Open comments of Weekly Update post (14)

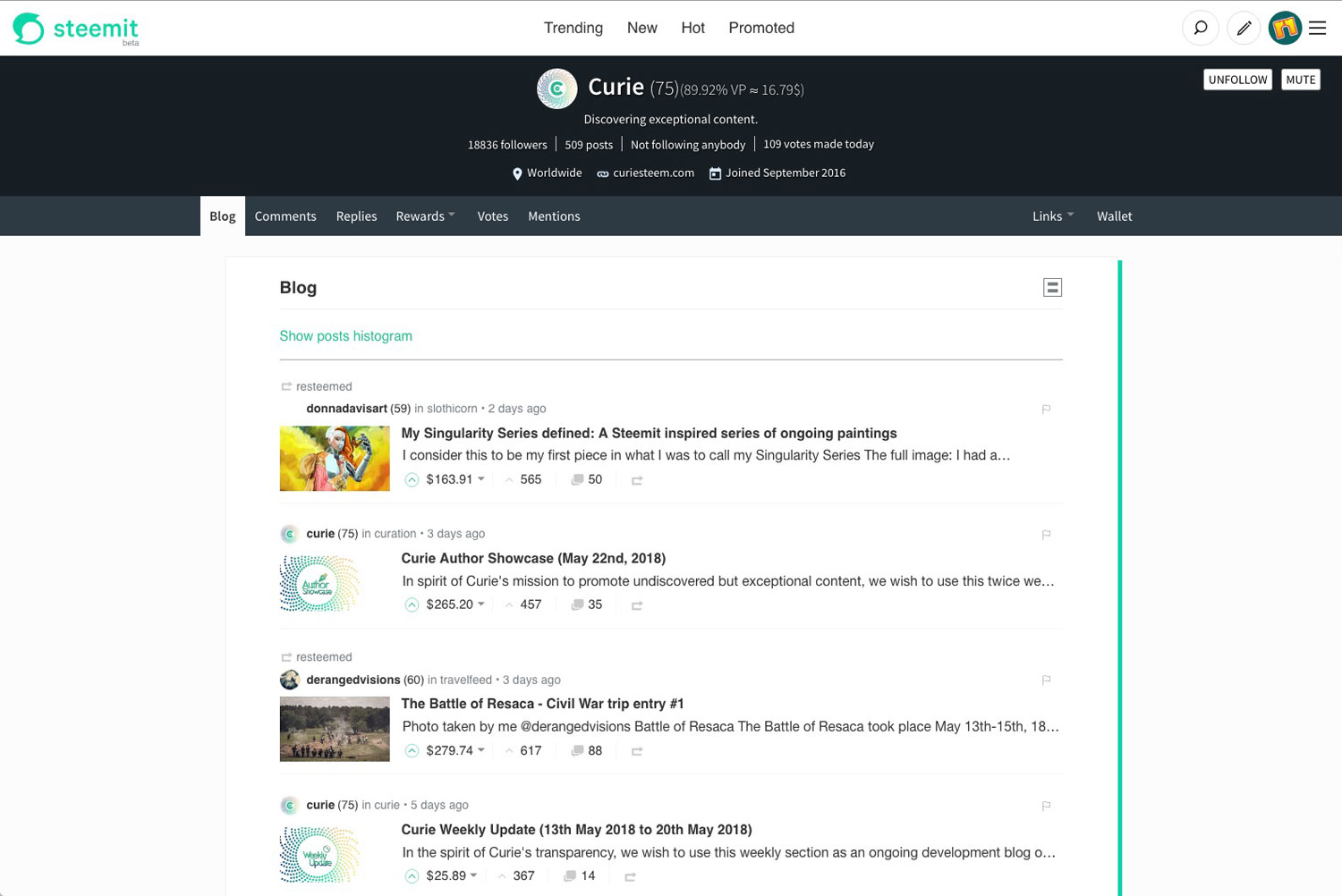(580, 875)
